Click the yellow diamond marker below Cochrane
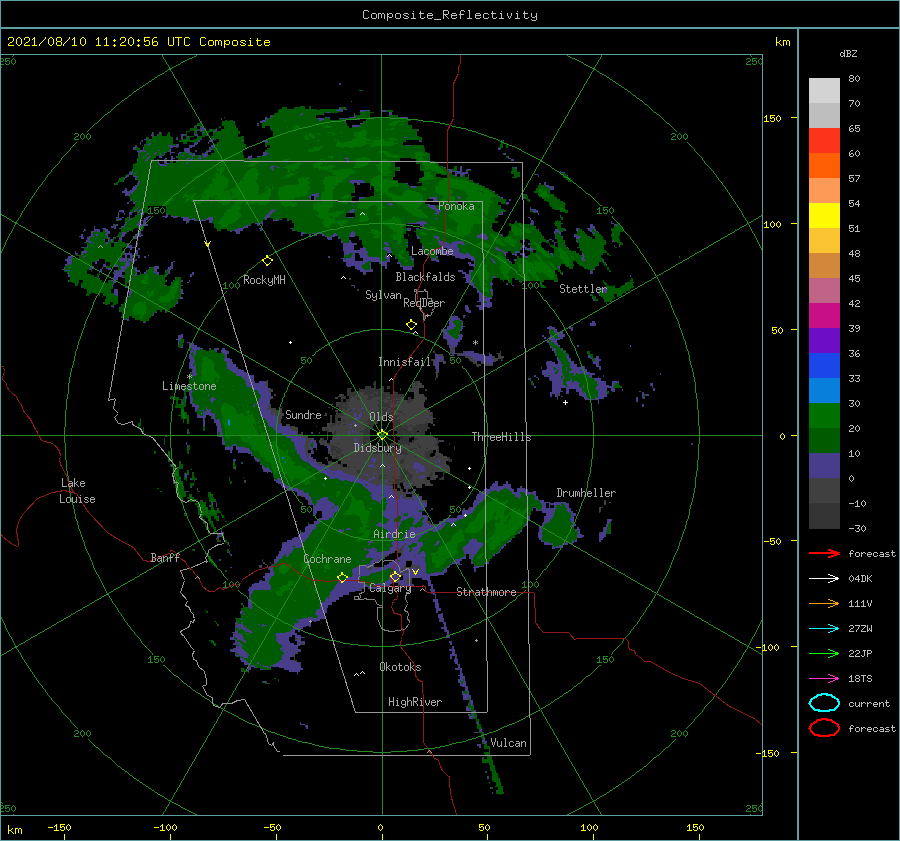900x841 pixels. [343, 578]
